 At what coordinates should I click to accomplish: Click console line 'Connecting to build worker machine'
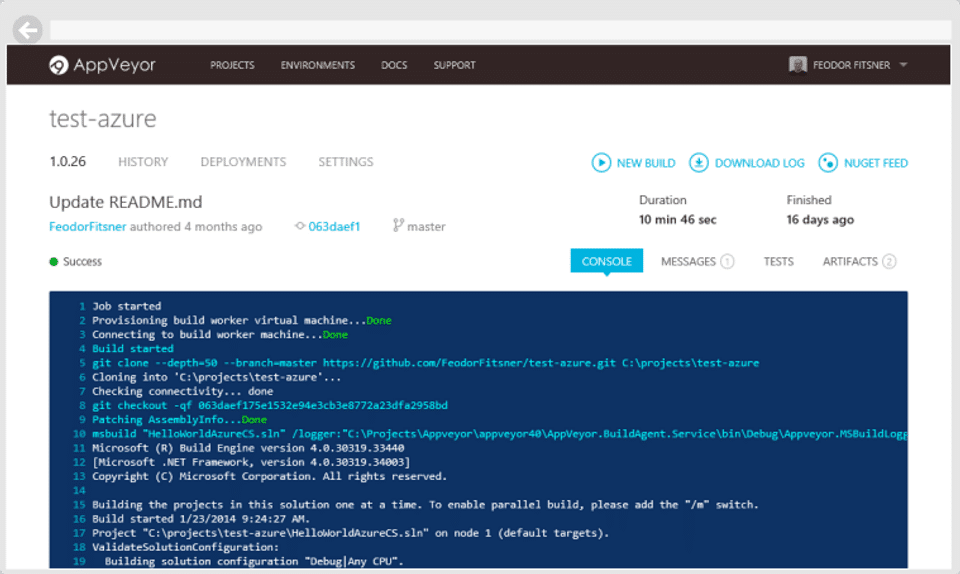tap(220, 334)
